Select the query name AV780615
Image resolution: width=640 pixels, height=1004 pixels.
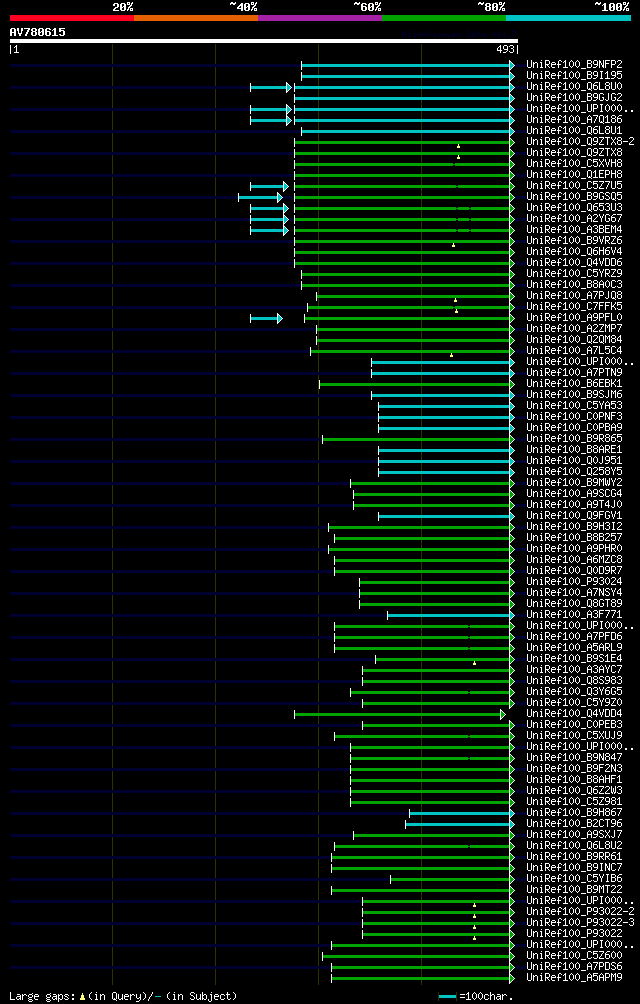(37, 32)
